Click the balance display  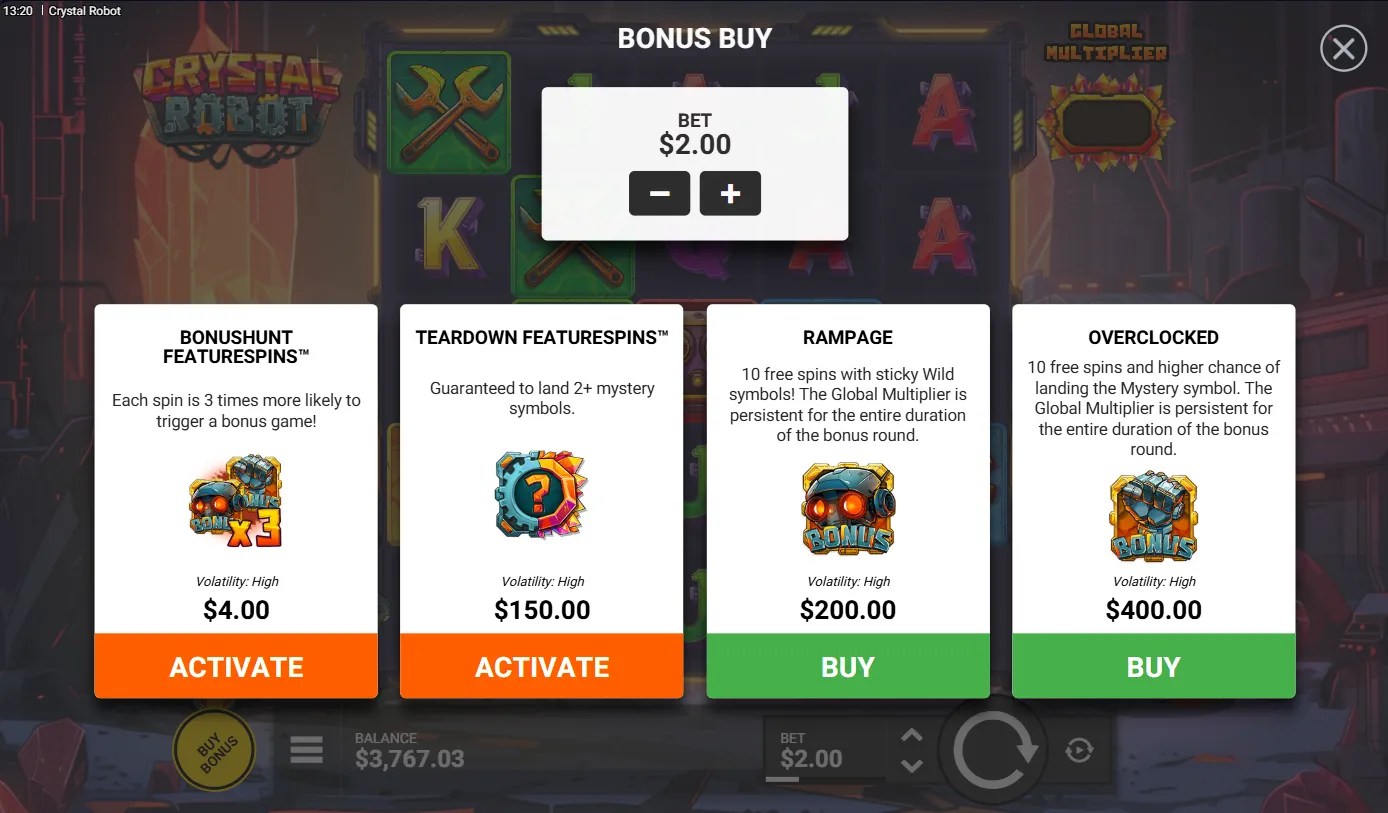(x=410, y=750)
